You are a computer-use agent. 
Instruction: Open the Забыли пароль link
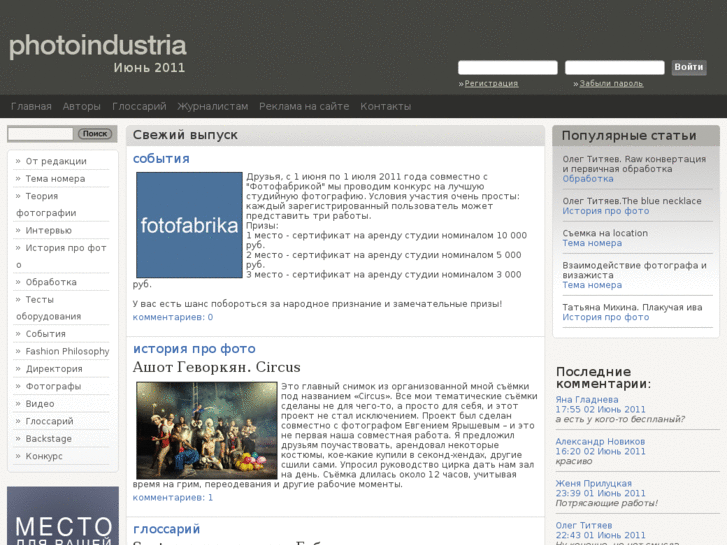[611, 83]
